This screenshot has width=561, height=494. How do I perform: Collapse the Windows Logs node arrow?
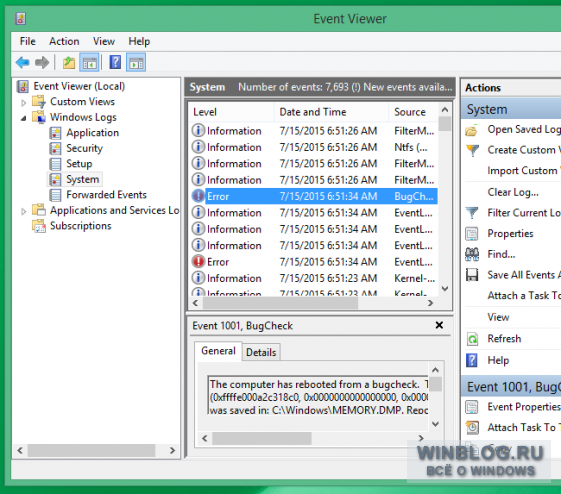click(x=23, y=118)
